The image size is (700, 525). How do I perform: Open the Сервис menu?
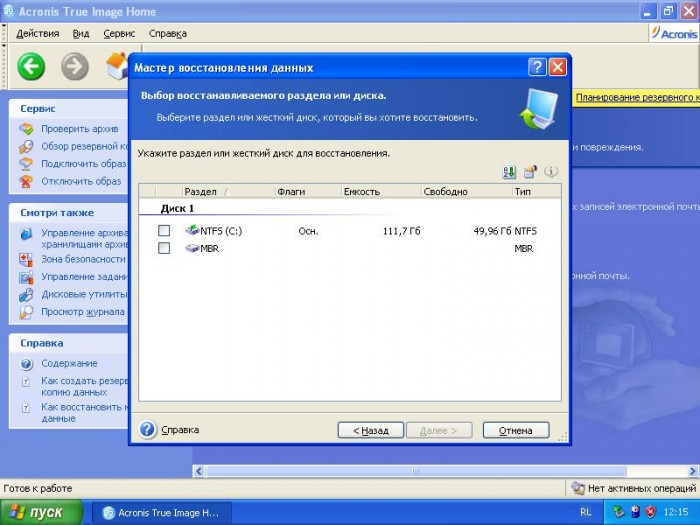click(119, 33)
